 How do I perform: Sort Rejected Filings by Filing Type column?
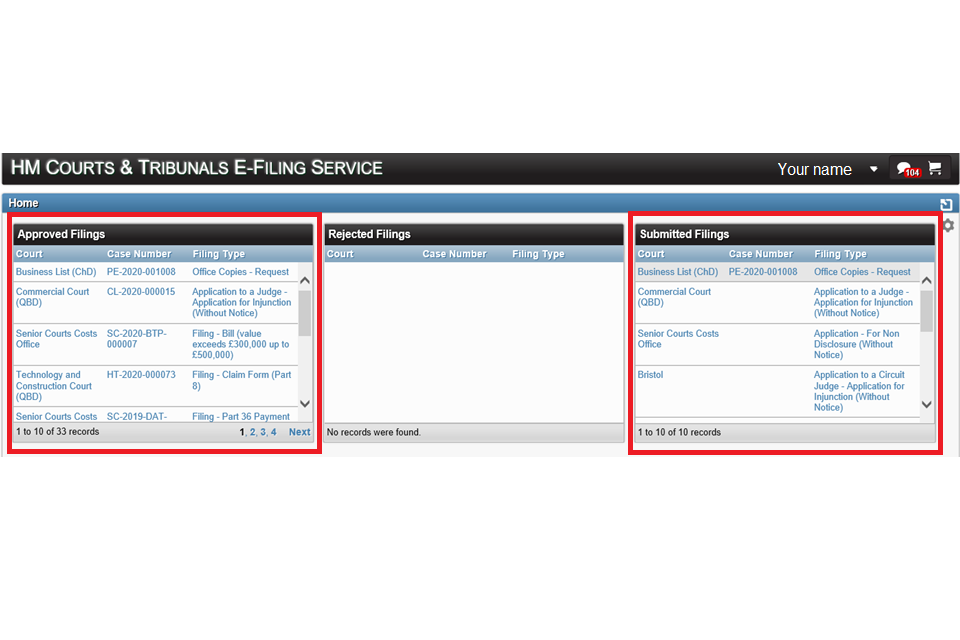tap(538, 254)
